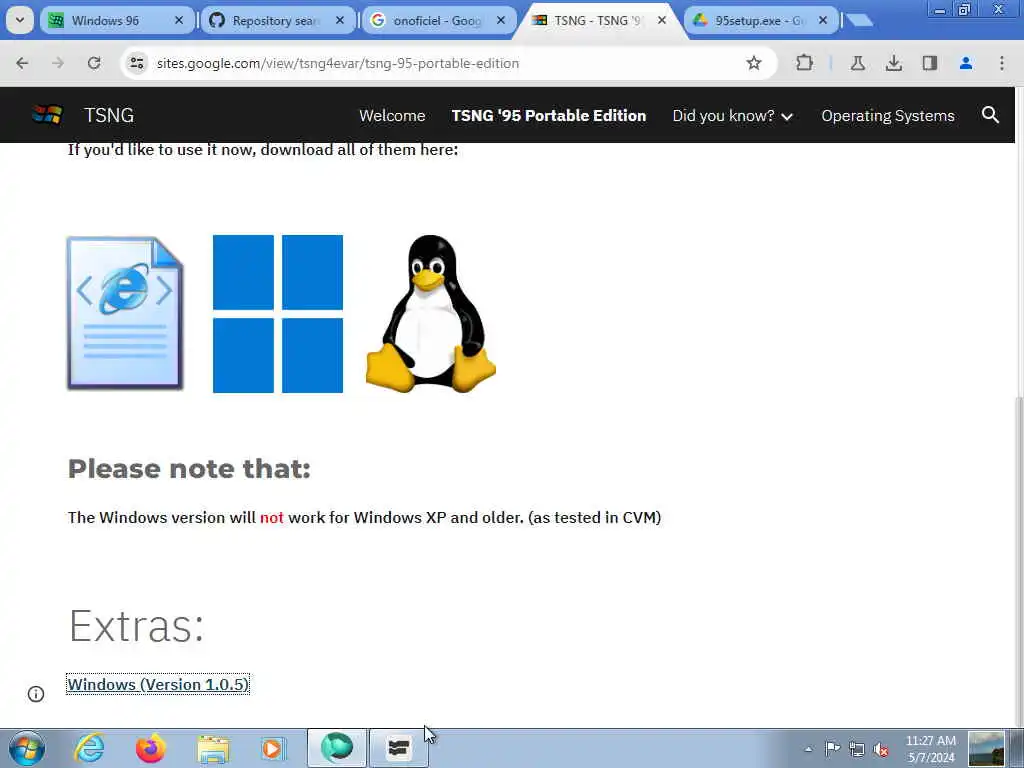Open the Chrome downloads icon
1024x768 pixels.
[893, 63]
